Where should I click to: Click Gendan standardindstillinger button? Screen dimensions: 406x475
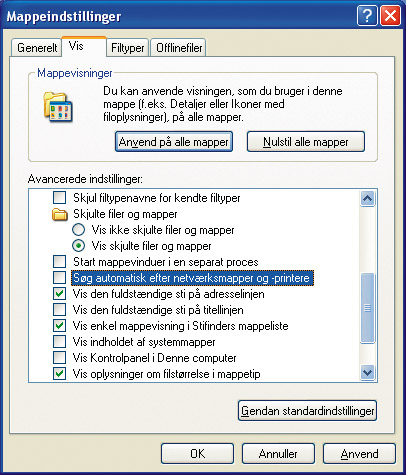[307, 411]
